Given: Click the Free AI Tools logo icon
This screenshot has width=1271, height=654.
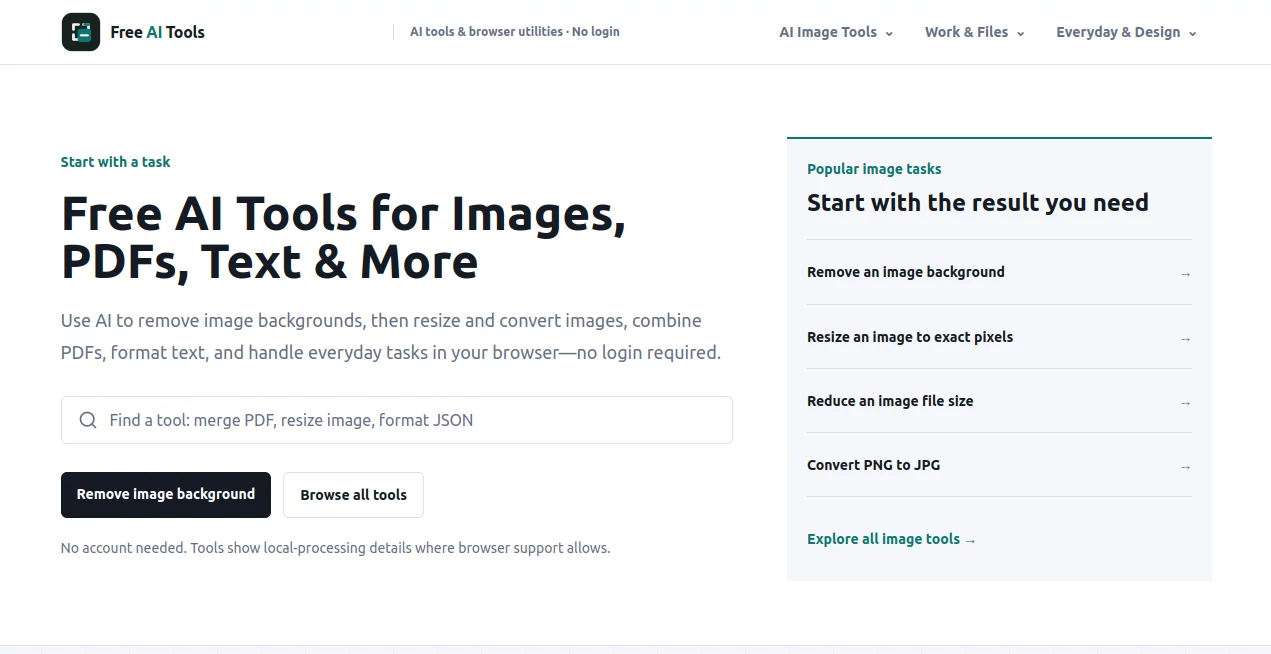Looking at the screenshot, I should coord(81,32).
